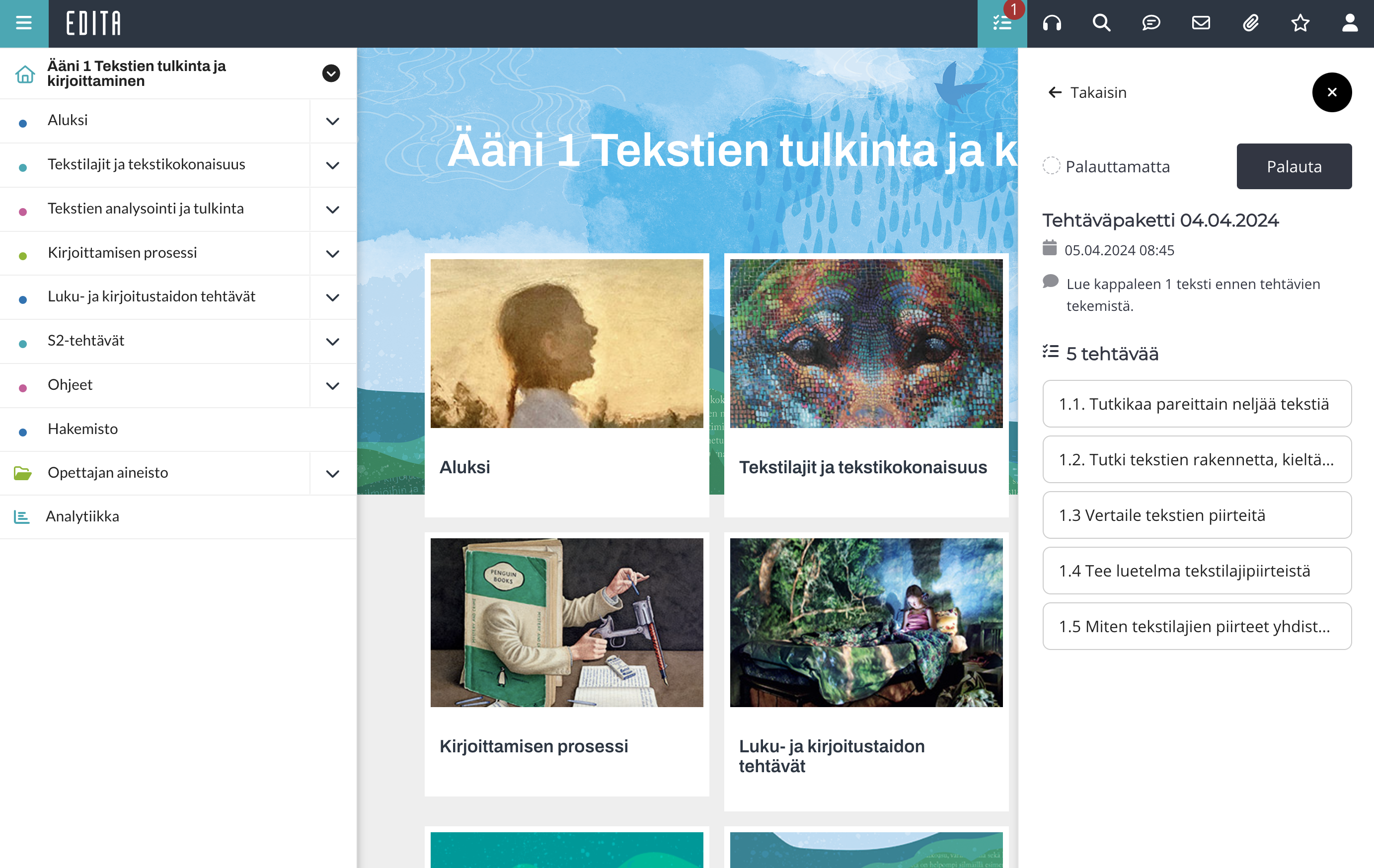The width and height of the screenshot is (1374, 868).
Task: Expand Kirjoittamisen prosessi chevron
Action: (x=333, y=253)
